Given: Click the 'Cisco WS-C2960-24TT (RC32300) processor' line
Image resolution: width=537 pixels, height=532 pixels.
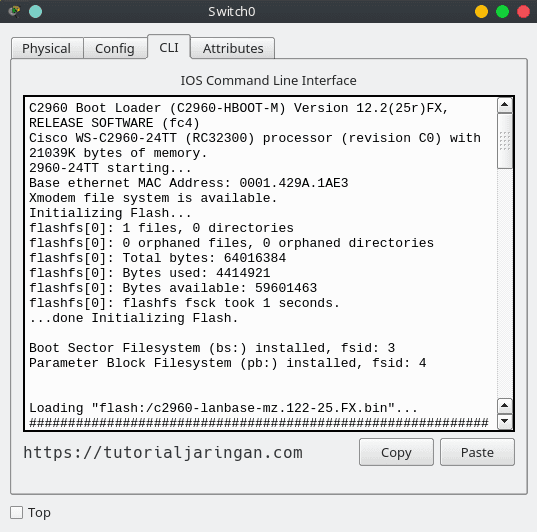Looking at the screenshot, I should point(255,138).
